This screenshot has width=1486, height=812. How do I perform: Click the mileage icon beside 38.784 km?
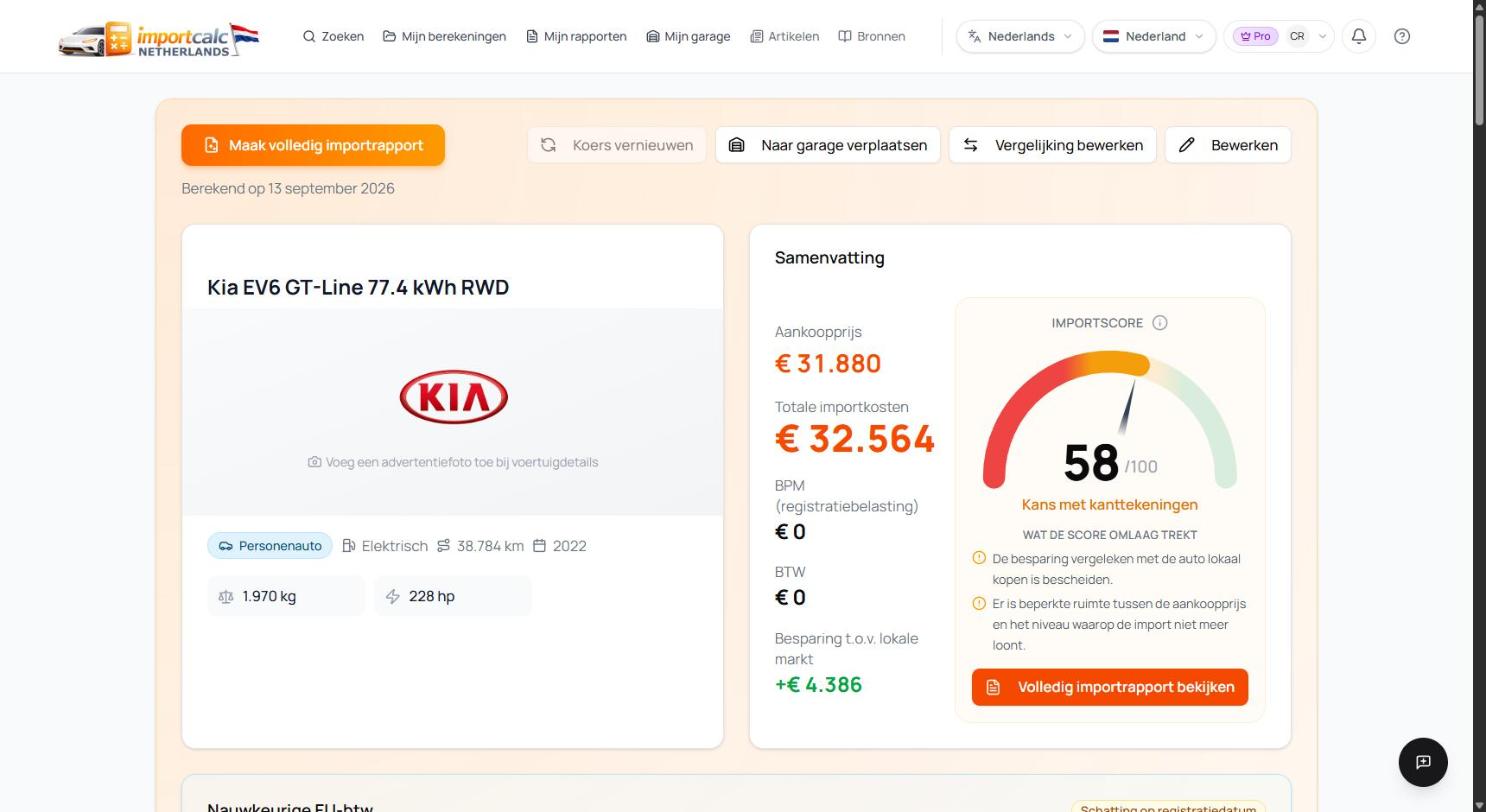[x=444, y=546]
